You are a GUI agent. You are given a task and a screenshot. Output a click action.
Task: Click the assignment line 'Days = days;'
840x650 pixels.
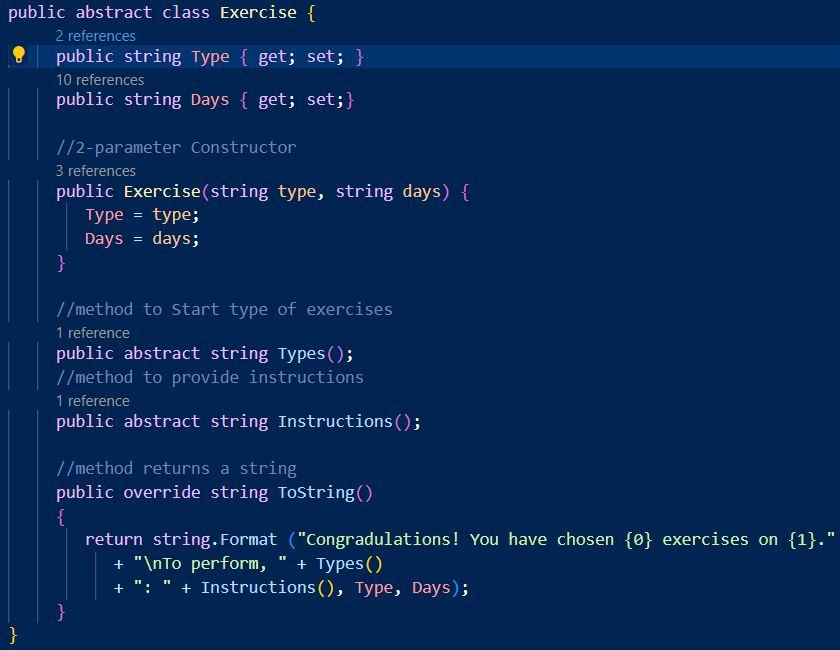click(x=142, y=238)
